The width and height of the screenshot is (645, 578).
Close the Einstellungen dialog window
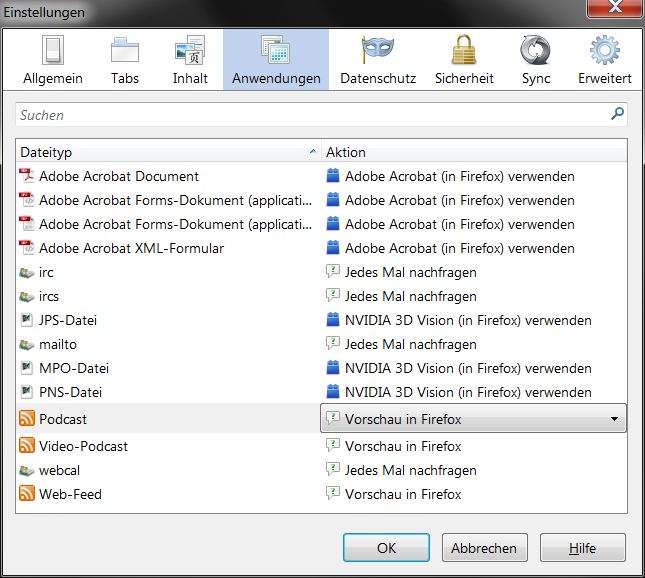coord(615,7)
